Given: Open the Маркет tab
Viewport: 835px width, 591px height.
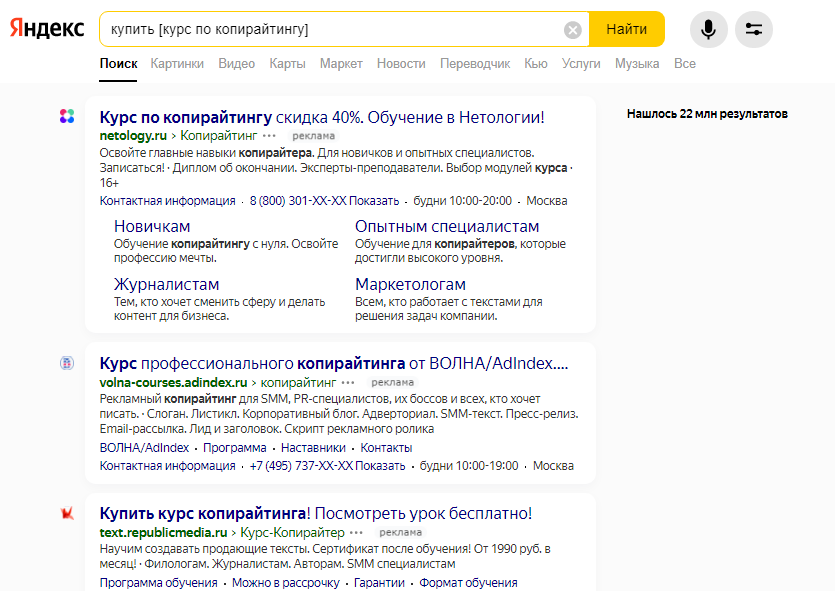Looking at the screenshot, I should (341, 64).
